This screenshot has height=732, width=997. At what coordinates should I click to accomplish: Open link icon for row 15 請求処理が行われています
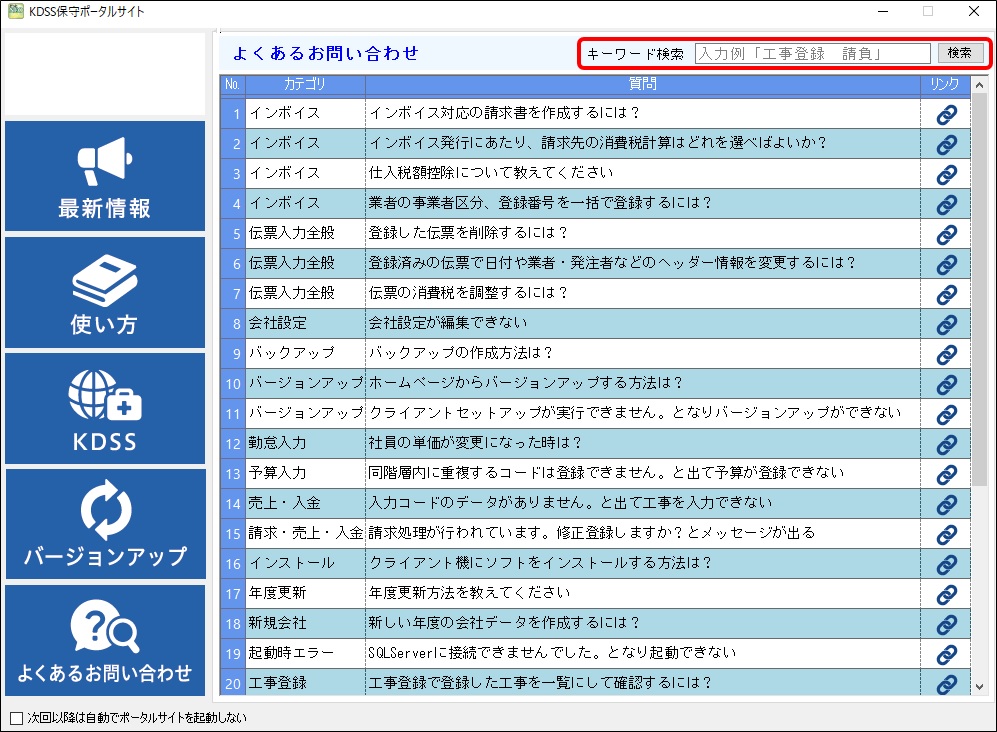pyautogui.click(x=946, y=534)
